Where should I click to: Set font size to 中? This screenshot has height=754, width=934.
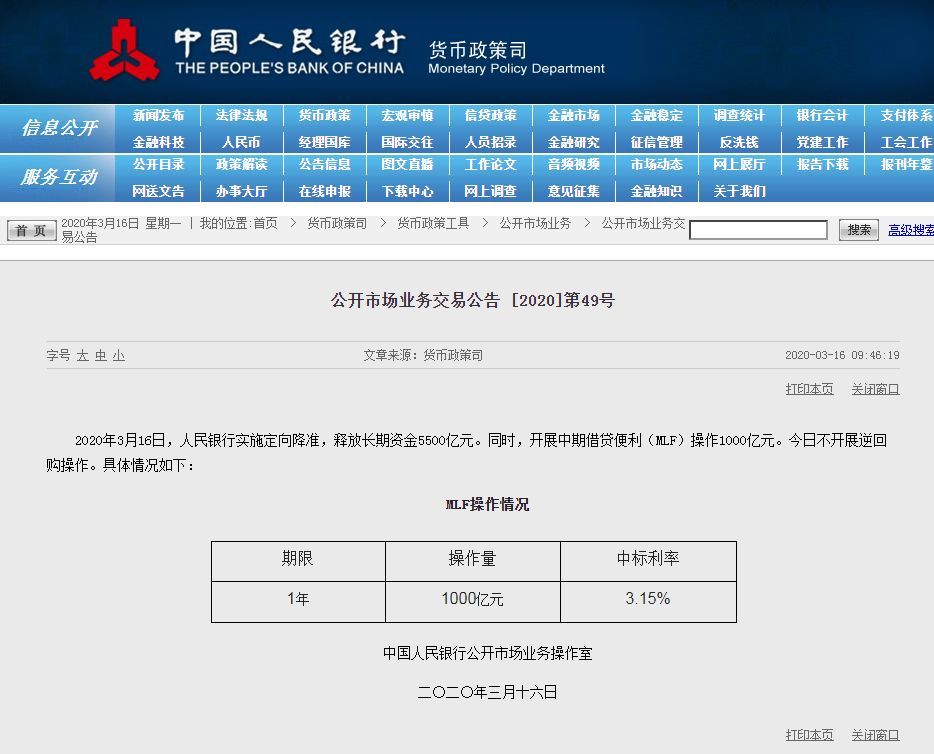click(x=101, y=356)
